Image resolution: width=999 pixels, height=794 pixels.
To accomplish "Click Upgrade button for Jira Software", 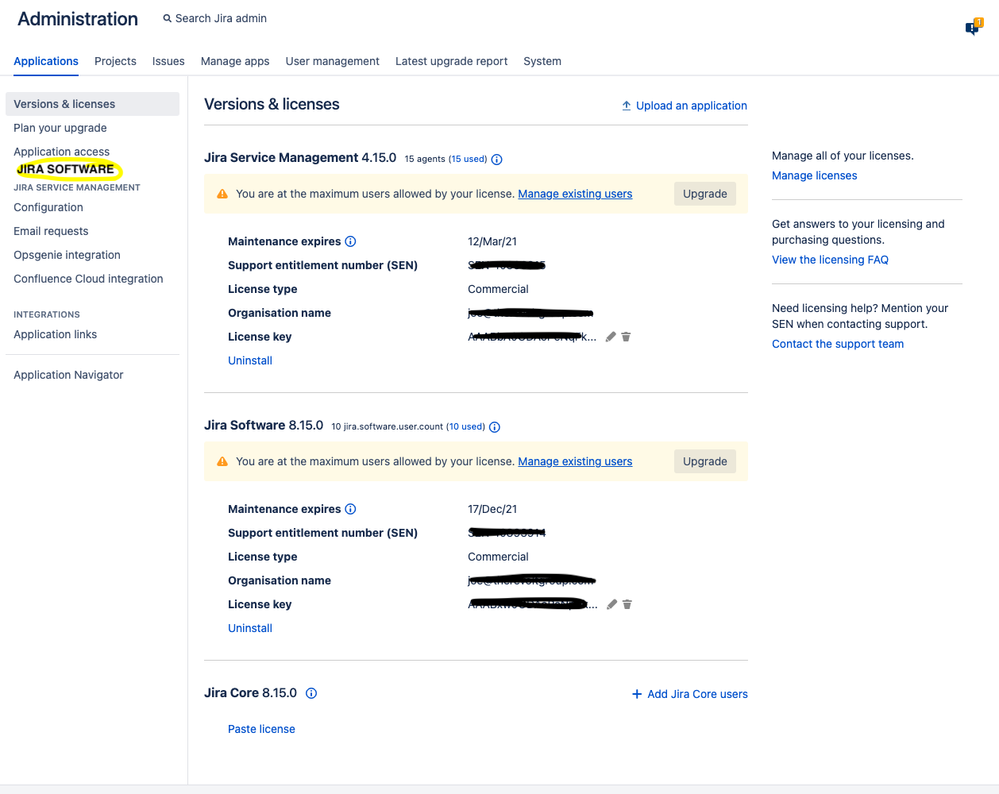I will (x=705, y=461).
